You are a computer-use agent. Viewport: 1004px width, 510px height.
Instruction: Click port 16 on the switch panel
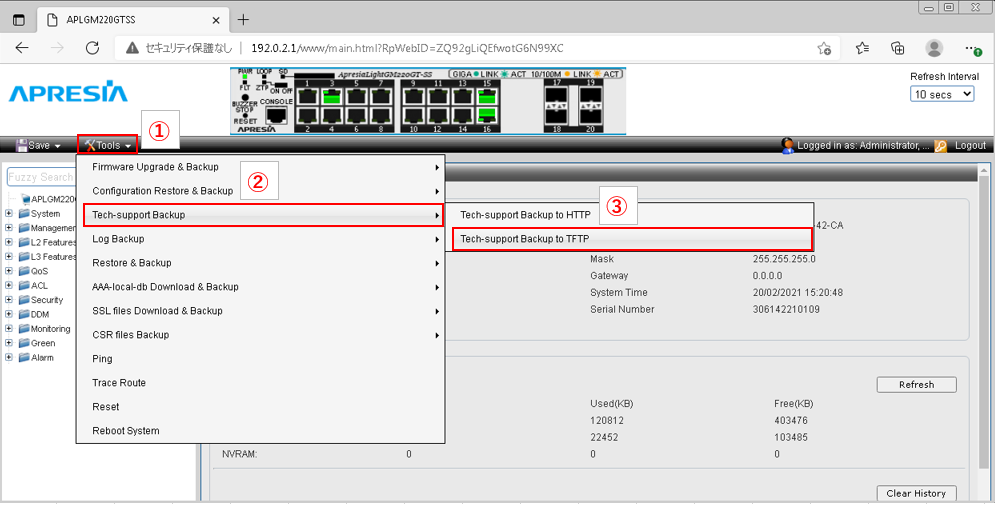(x=487, y=115)
